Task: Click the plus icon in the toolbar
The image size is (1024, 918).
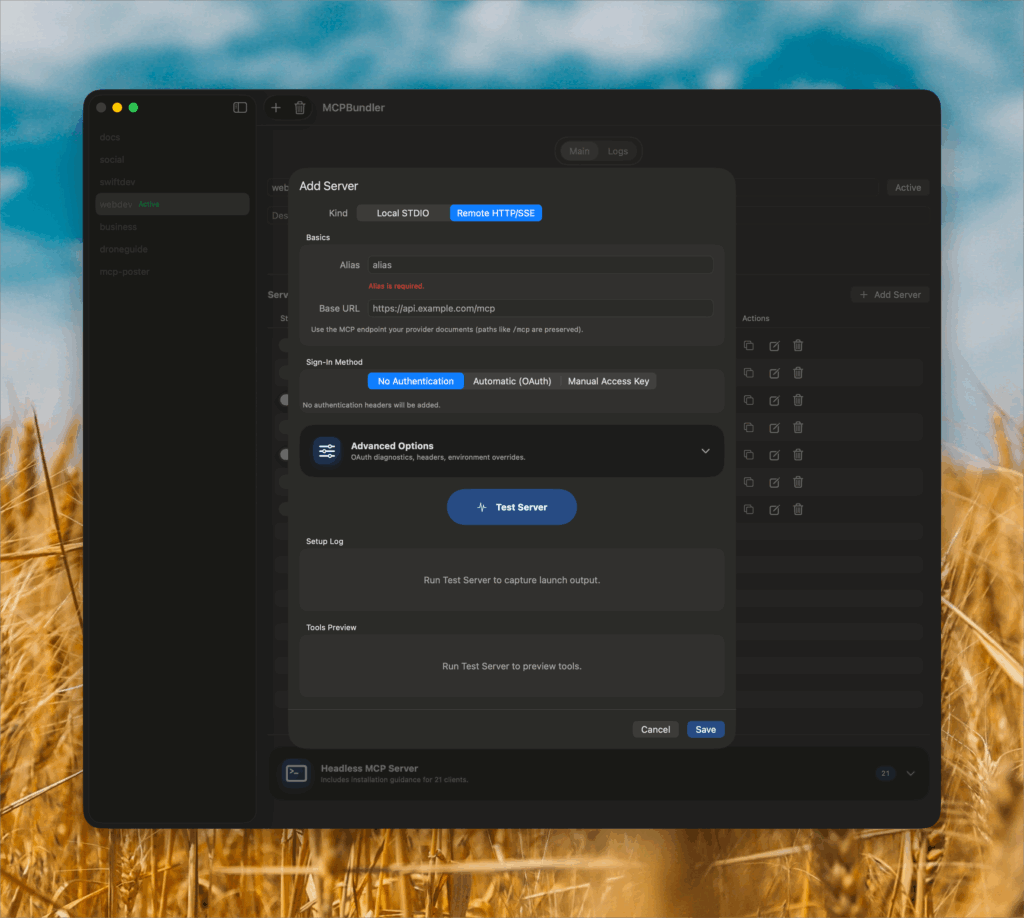Action: click(x=276, y=108)
